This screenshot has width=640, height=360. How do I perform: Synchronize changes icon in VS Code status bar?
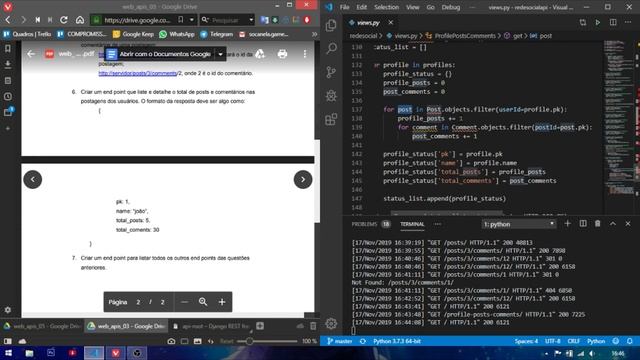[362, 341]
